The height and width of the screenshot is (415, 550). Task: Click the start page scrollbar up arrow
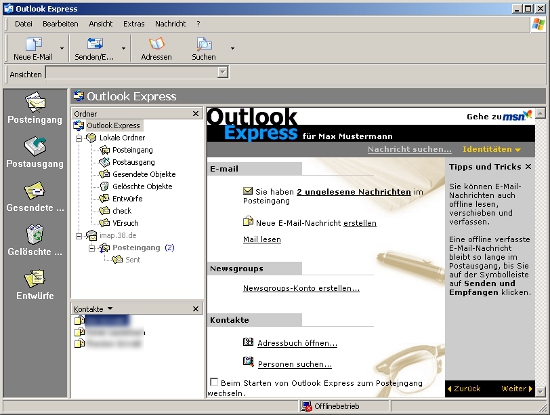point(540,113)
